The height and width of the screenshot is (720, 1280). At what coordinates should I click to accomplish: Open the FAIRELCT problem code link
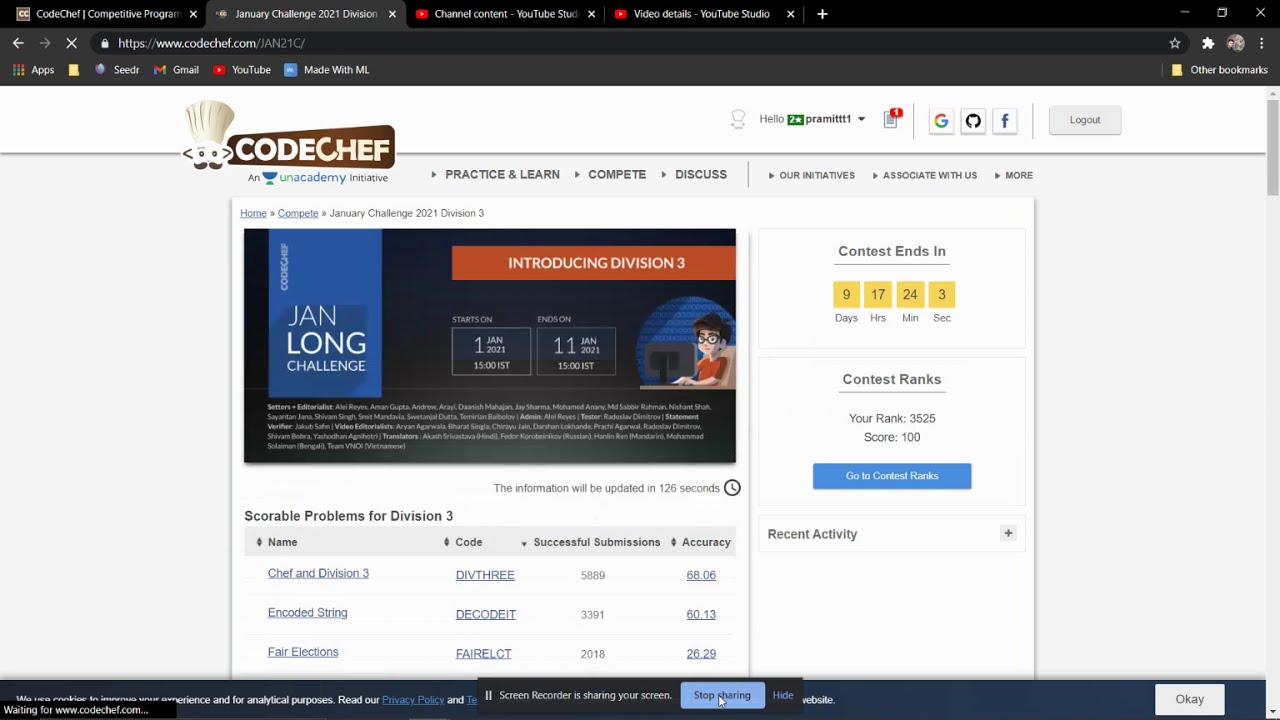coord(484,654)
